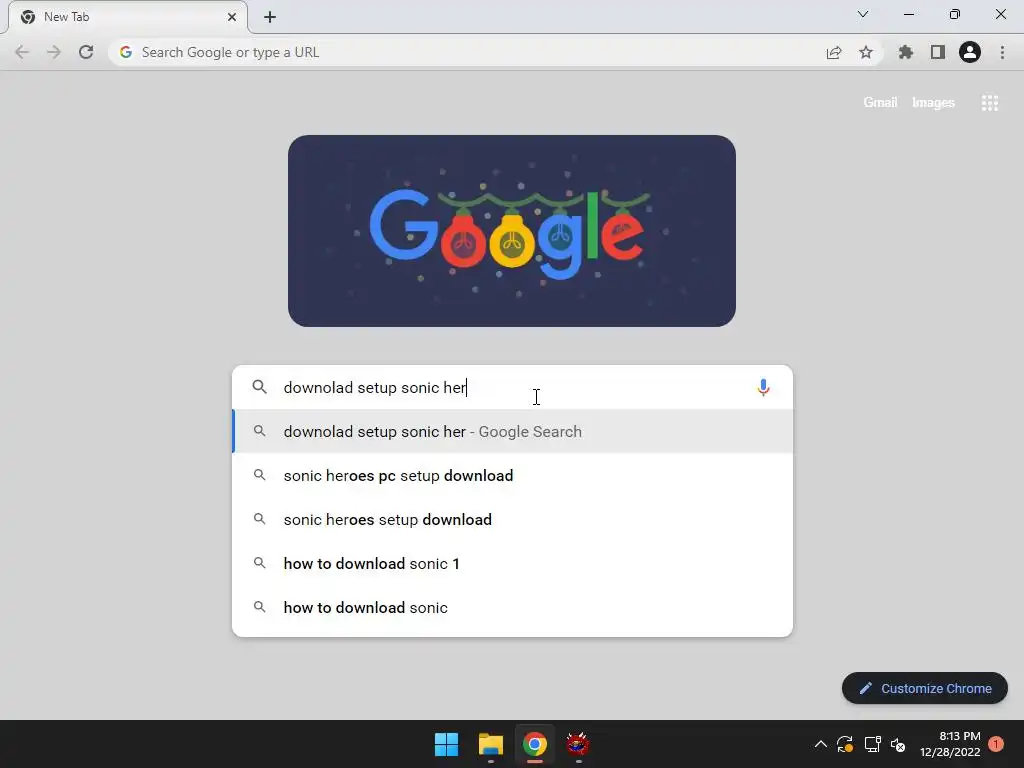The width and height of the screenshot is (1024, 768).
Task: Open File Explorer from the taskbar
Action: (490, 744)
